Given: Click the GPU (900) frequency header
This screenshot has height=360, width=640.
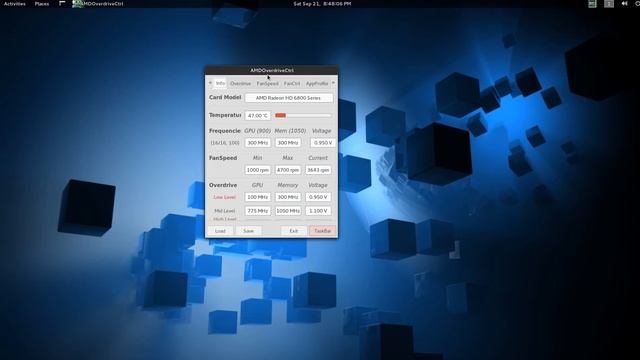Looking at the screenshot, I should (x=258, y=131).
